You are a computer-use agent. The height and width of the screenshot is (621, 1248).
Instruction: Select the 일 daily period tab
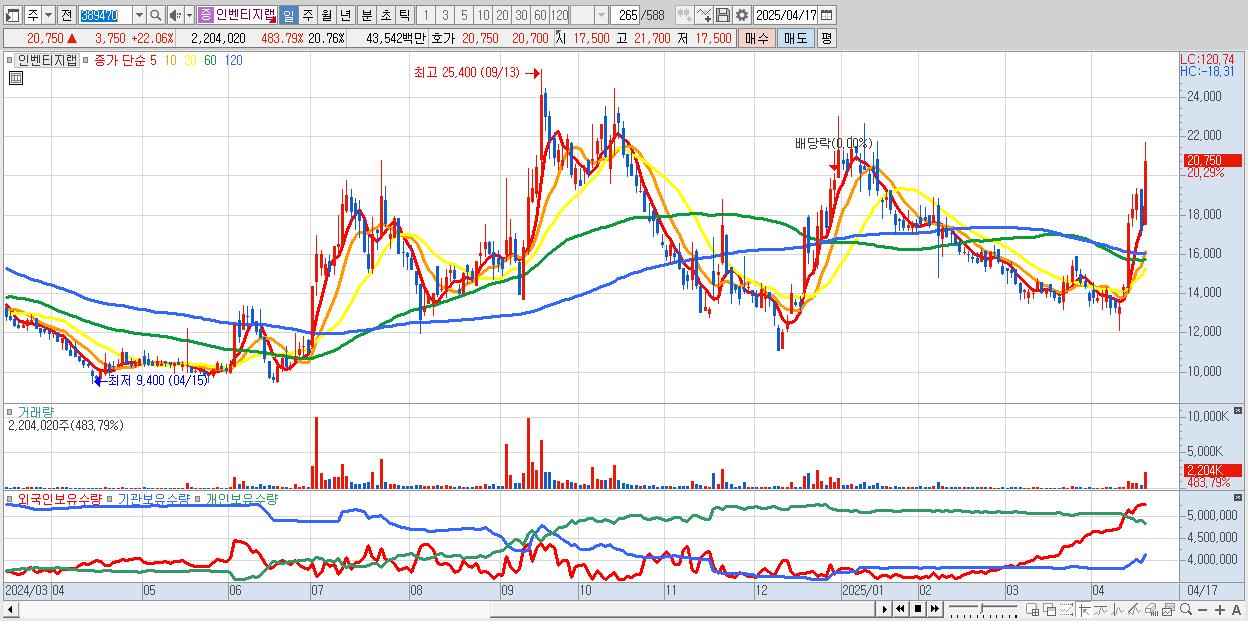click(288, 15)
